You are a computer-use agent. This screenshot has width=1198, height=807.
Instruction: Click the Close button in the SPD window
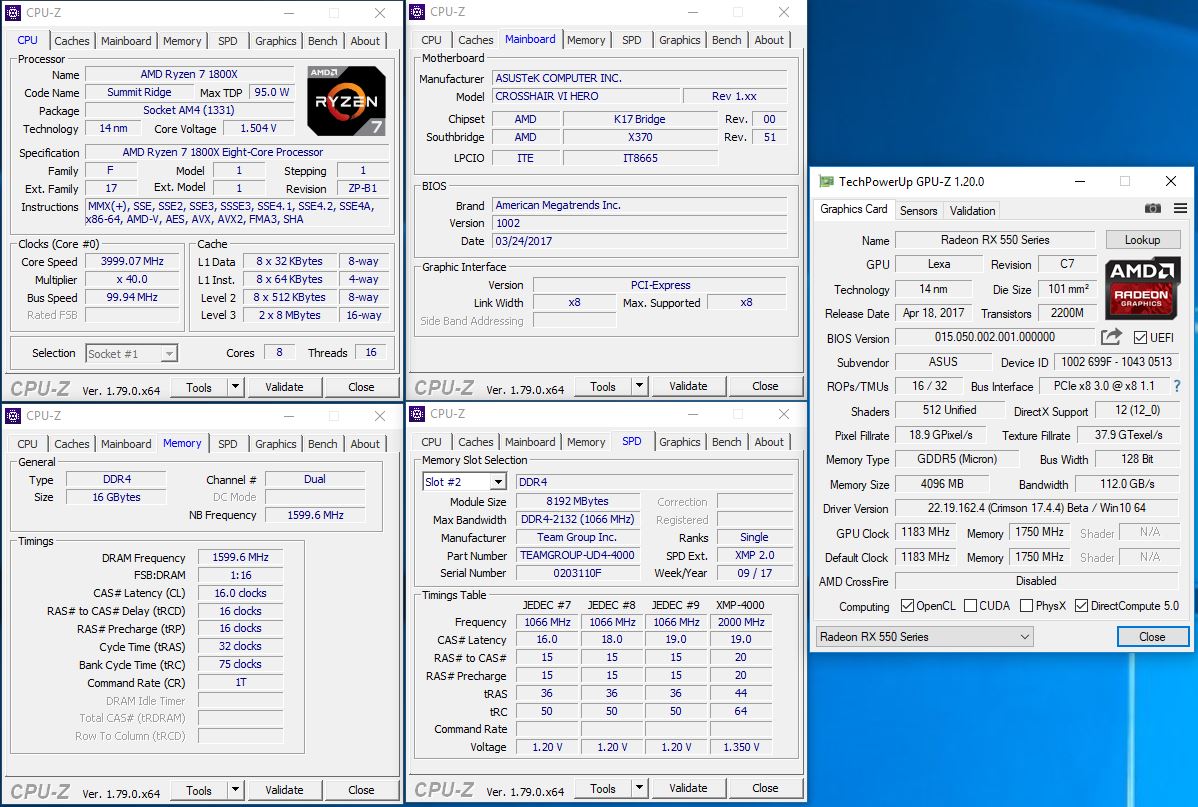765,788
